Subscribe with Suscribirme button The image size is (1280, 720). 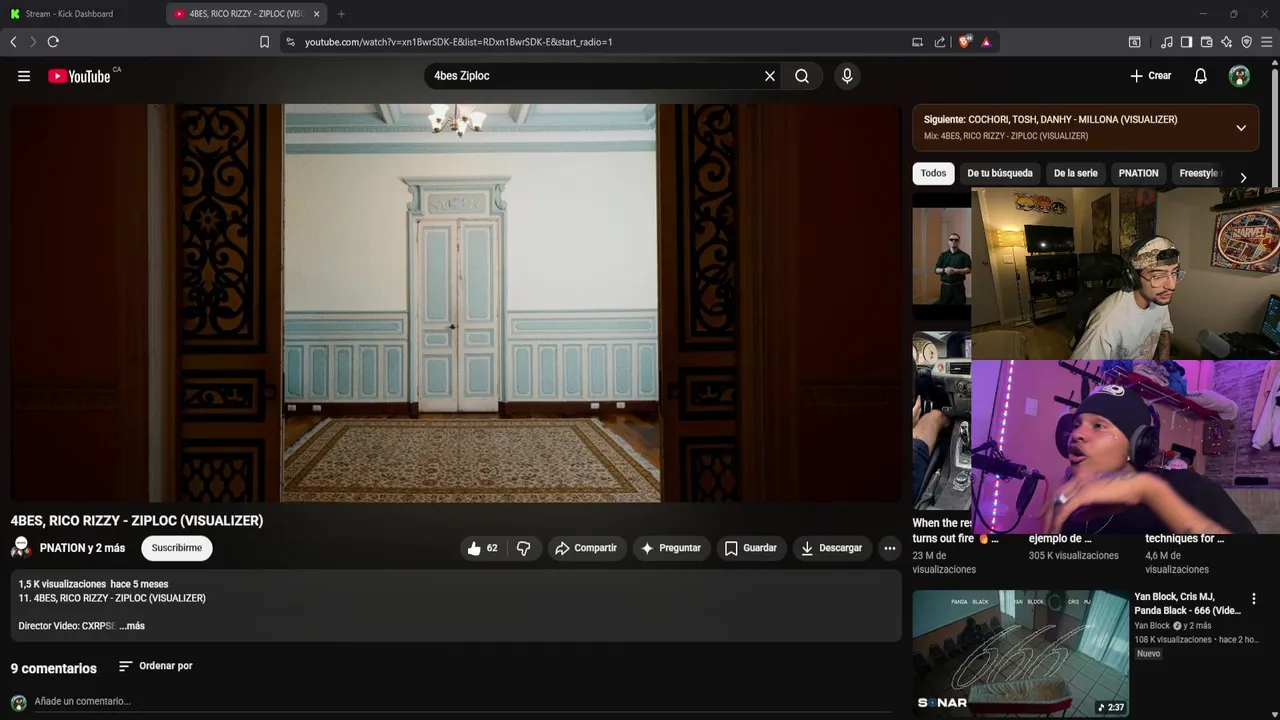tap(177, 548)
